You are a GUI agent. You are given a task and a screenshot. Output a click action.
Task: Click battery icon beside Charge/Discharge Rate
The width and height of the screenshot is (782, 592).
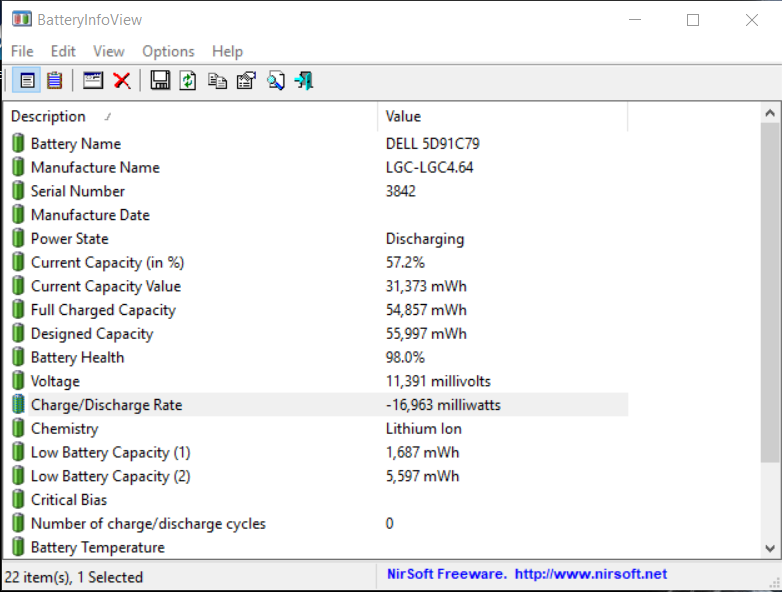pos(18,404)
